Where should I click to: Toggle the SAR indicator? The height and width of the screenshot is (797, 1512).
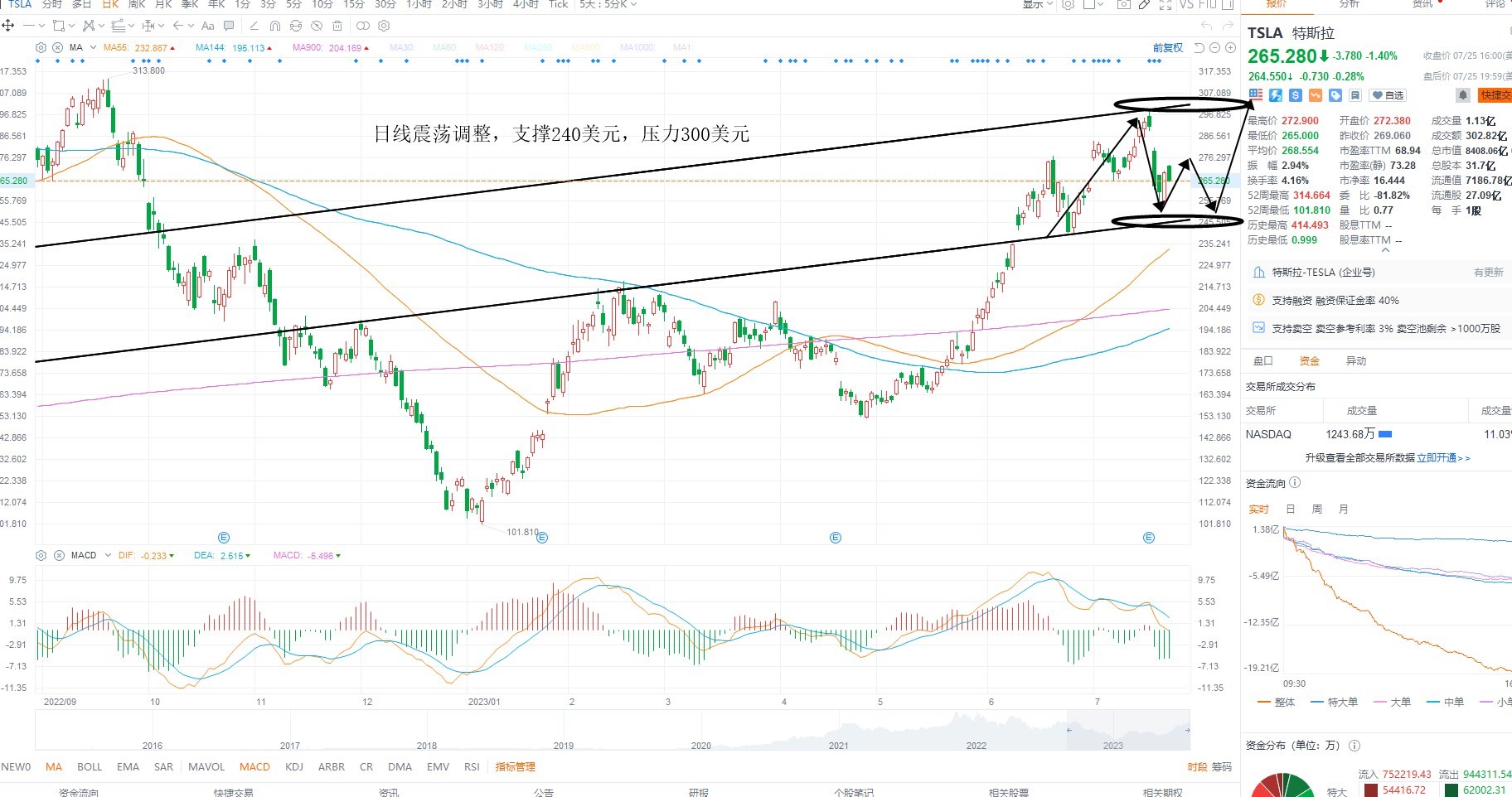pos(163,767)
